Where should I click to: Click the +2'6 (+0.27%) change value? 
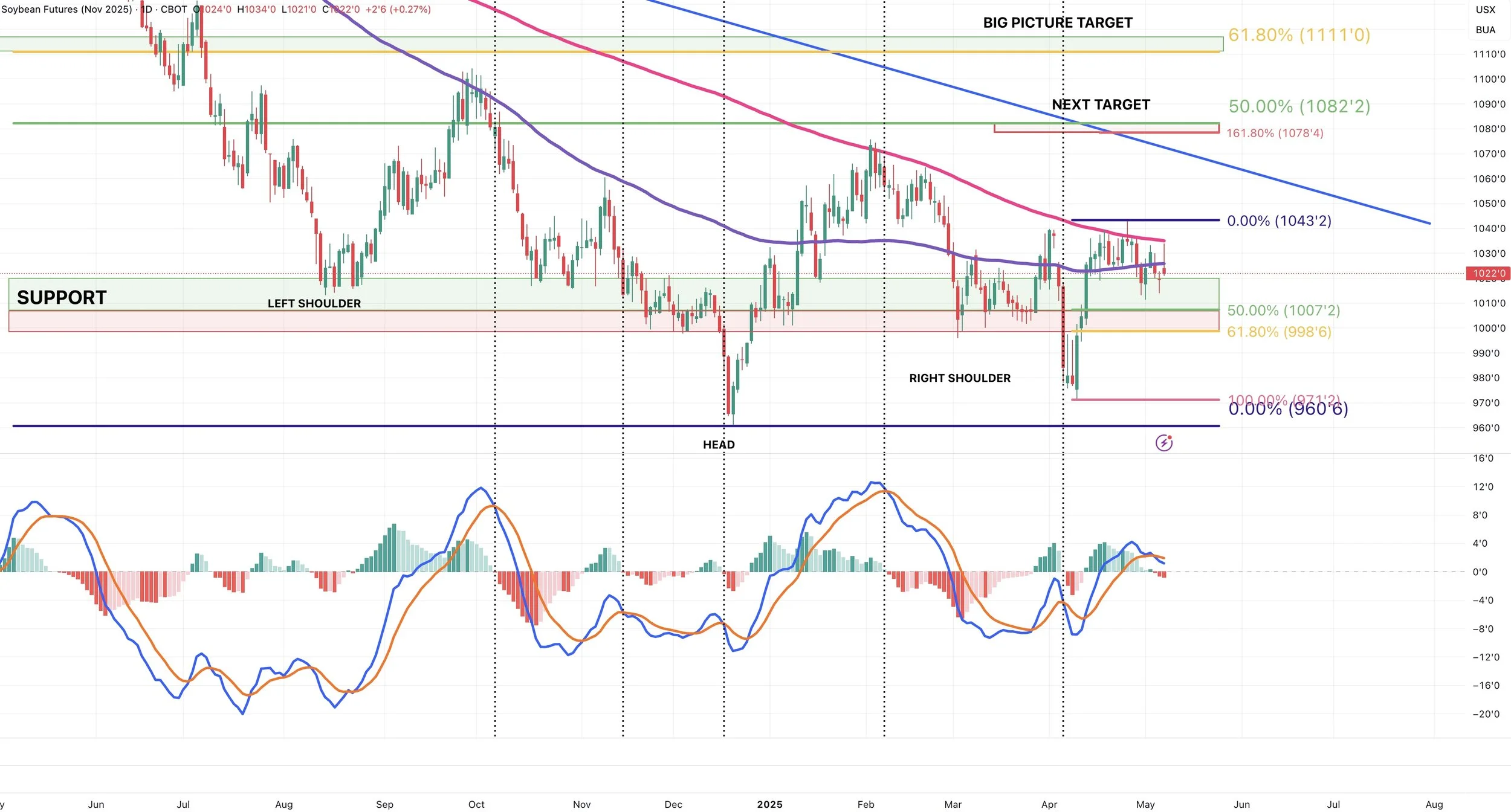(398, 9)
